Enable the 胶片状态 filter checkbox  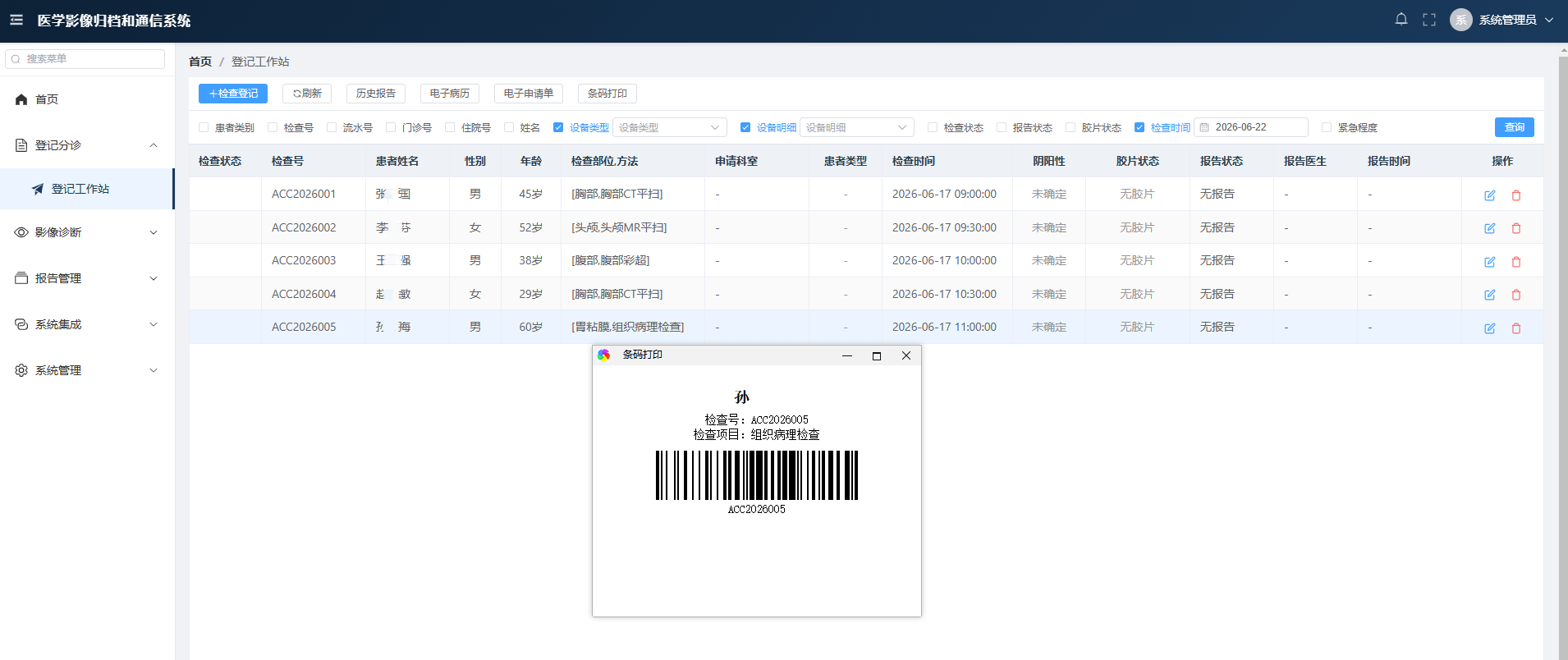pos(1071,127)
